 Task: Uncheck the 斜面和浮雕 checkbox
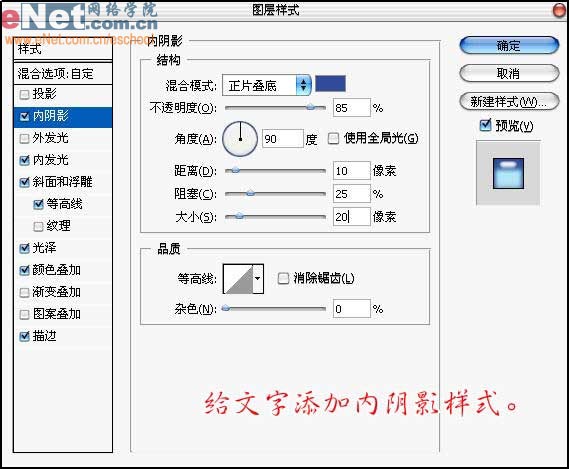pyautogui.click(x=24, y=182)
